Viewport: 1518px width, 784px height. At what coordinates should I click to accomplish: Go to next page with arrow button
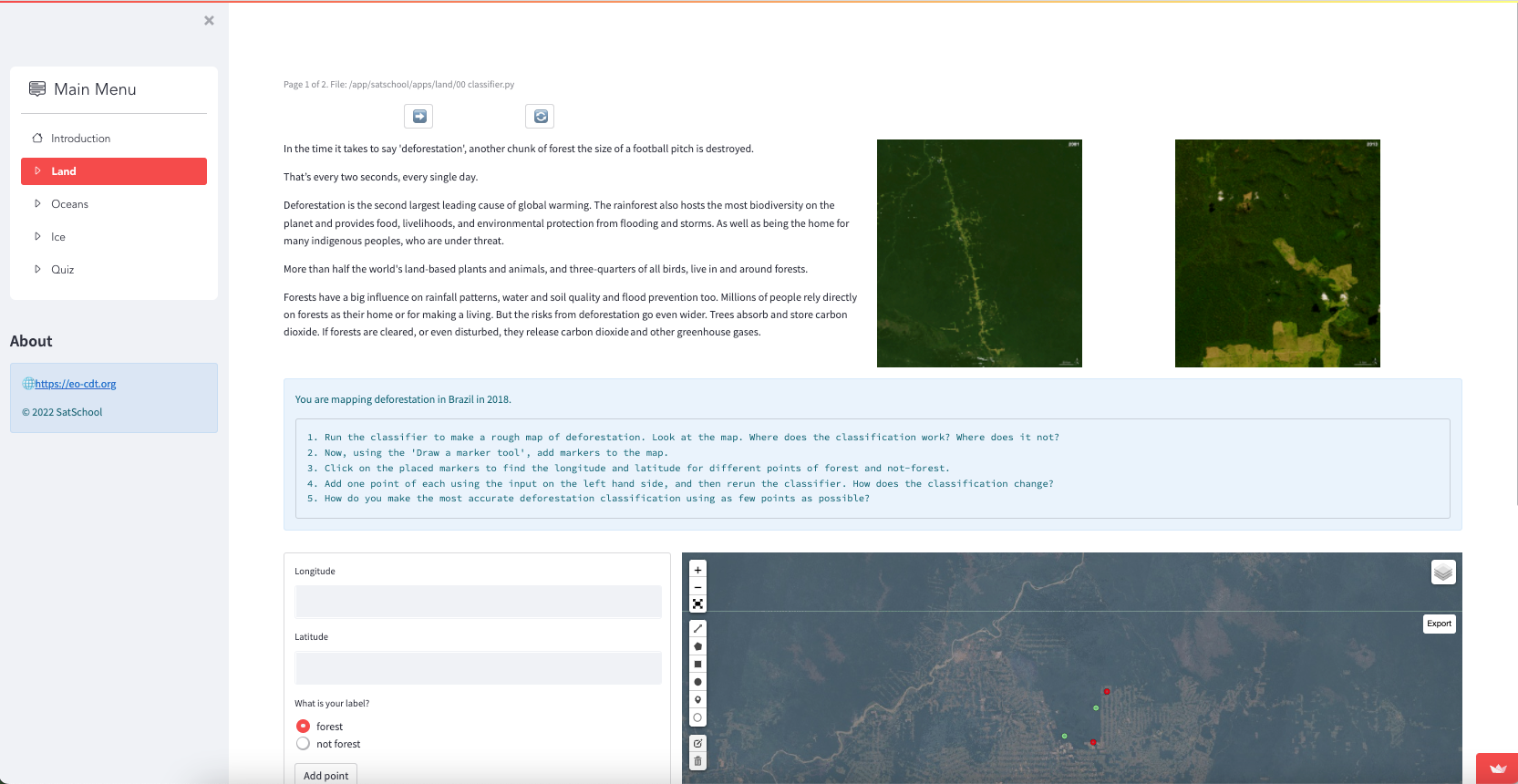pos(419,117)
